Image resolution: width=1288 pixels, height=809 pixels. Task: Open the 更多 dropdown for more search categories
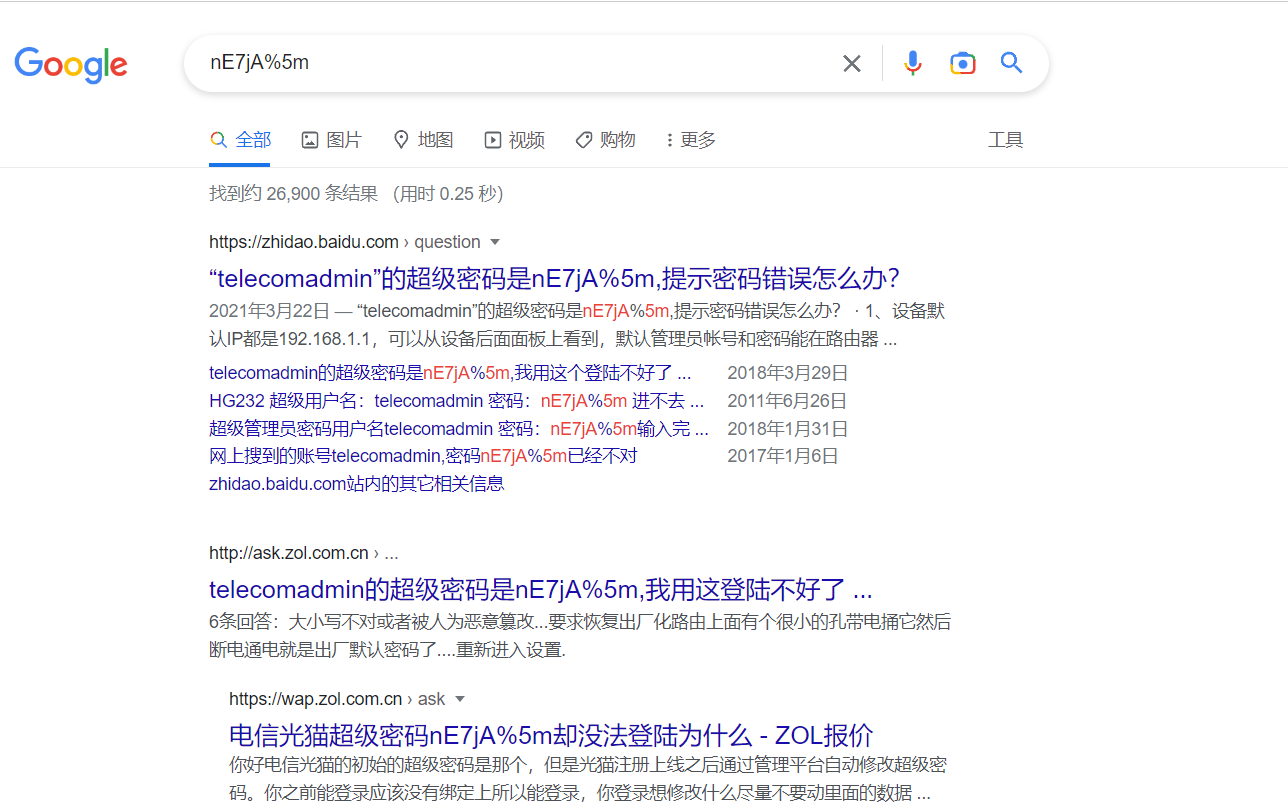coord(689,139)
